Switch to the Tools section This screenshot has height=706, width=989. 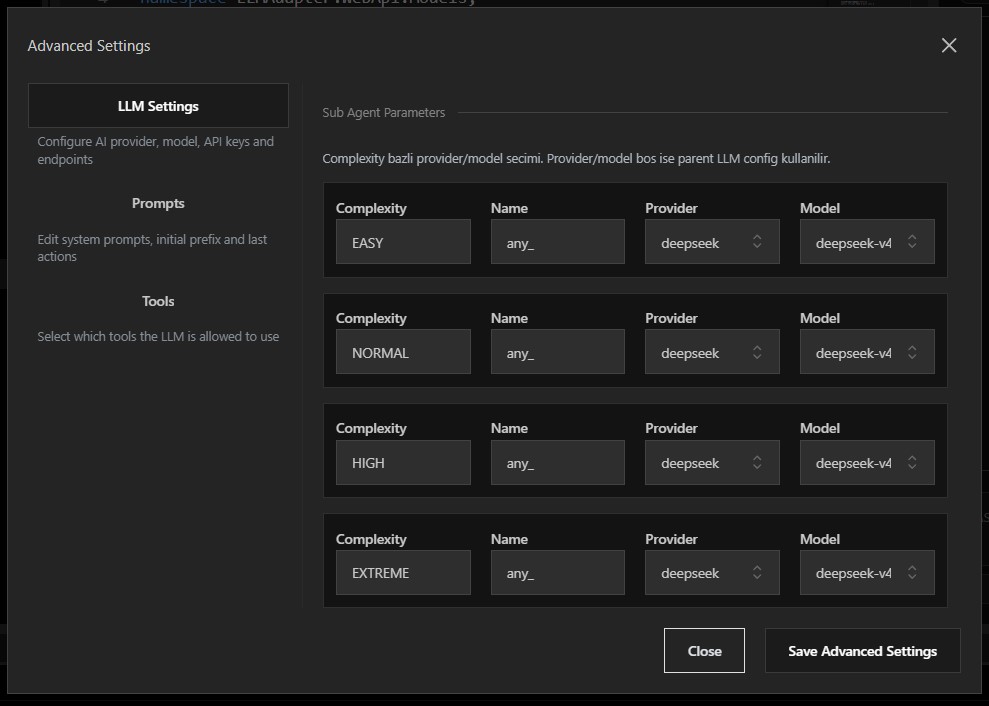click(158, 301)
